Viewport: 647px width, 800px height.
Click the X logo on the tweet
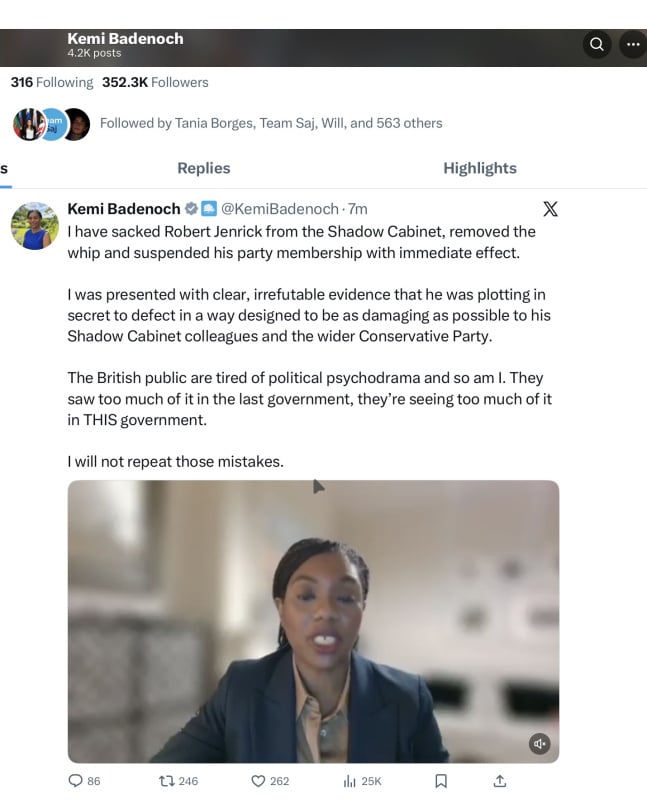click(x=550, y=209)
